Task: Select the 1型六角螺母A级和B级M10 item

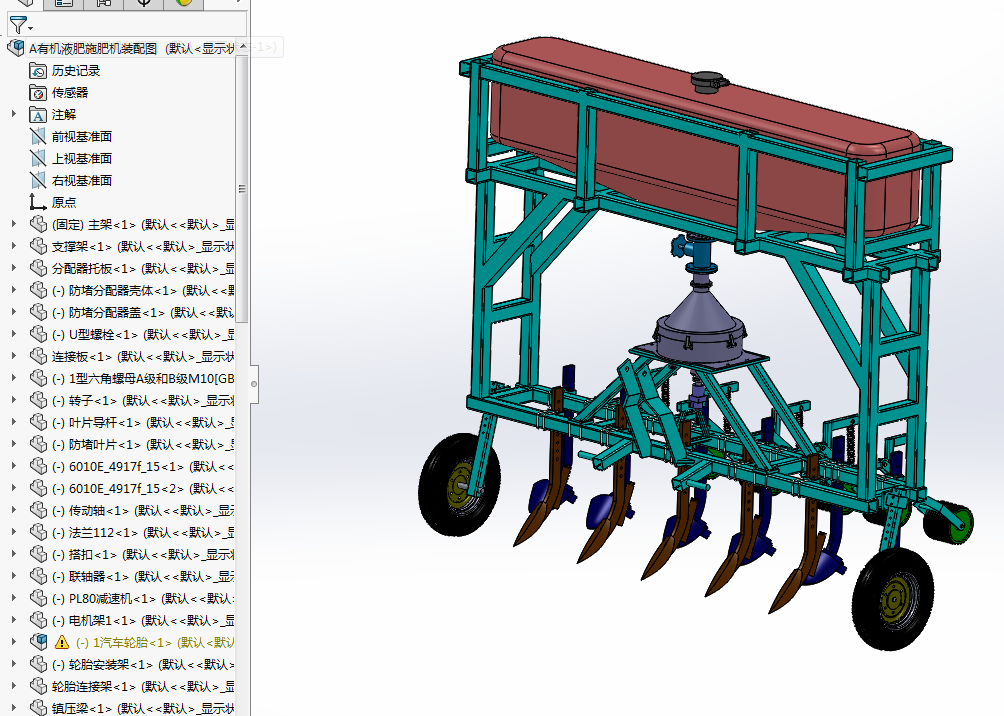Action: point(142,378)
